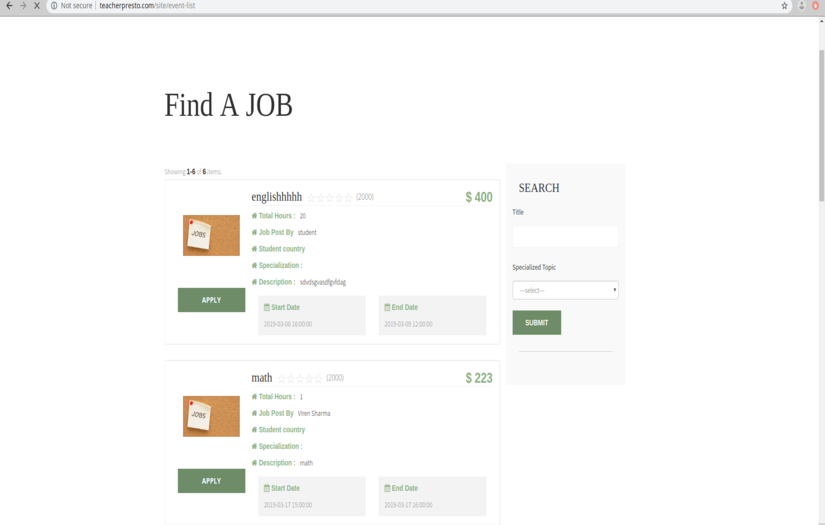Click End Date calendar icon in englishhhhh card

click(387, 307)
